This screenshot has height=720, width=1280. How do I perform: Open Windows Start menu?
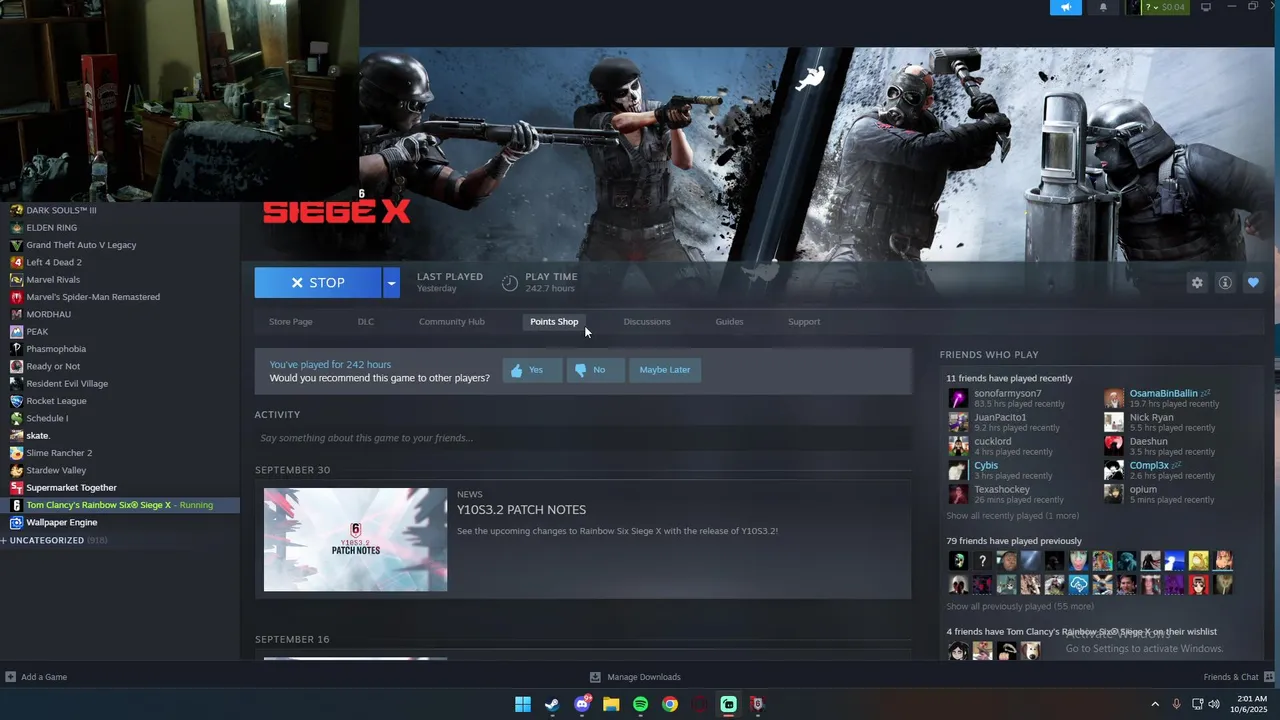[523, 704]
